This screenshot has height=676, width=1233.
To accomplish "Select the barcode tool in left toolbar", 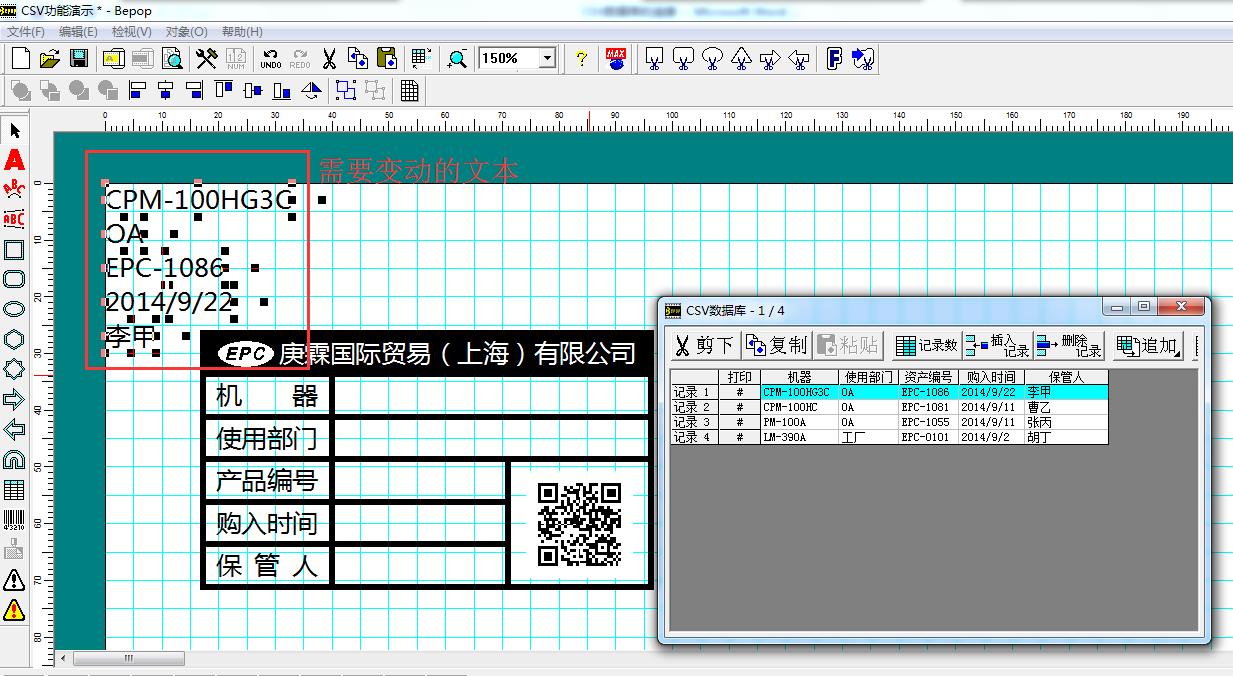I will 14,519.
